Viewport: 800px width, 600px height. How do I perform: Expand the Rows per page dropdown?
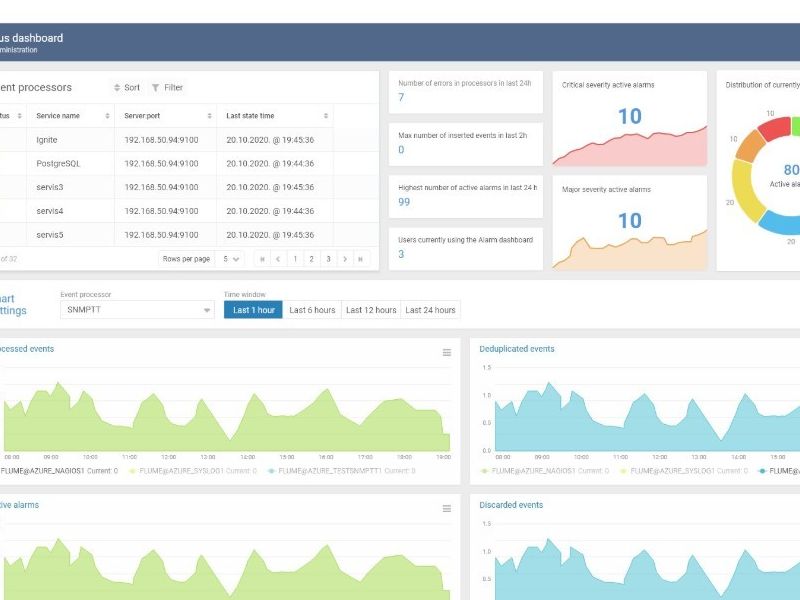tap(231, 259)
